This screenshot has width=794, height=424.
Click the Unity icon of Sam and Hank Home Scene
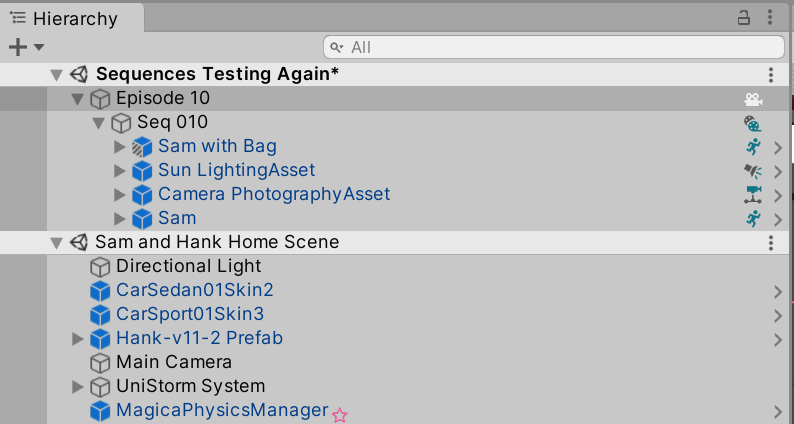78,243
